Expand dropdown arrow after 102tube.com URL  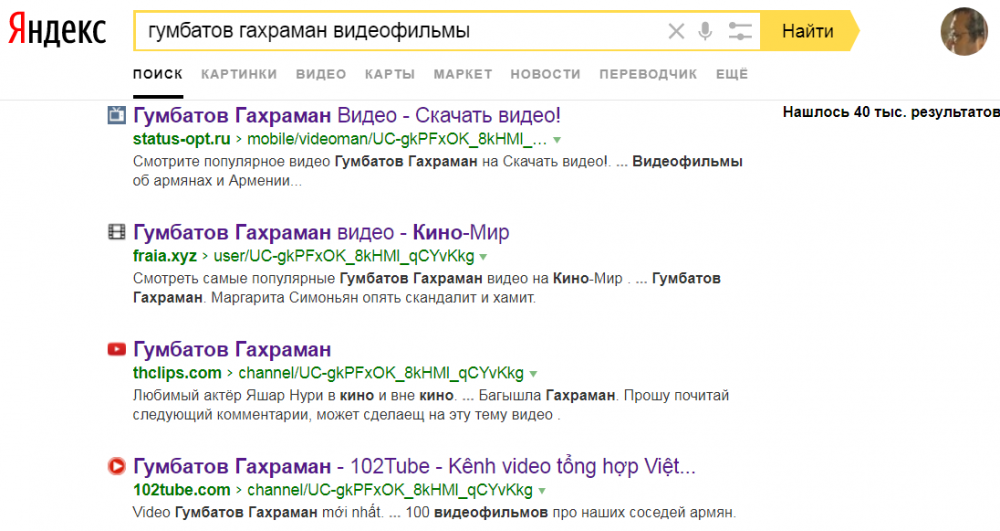pyautogui.click(x=542, y=491)
